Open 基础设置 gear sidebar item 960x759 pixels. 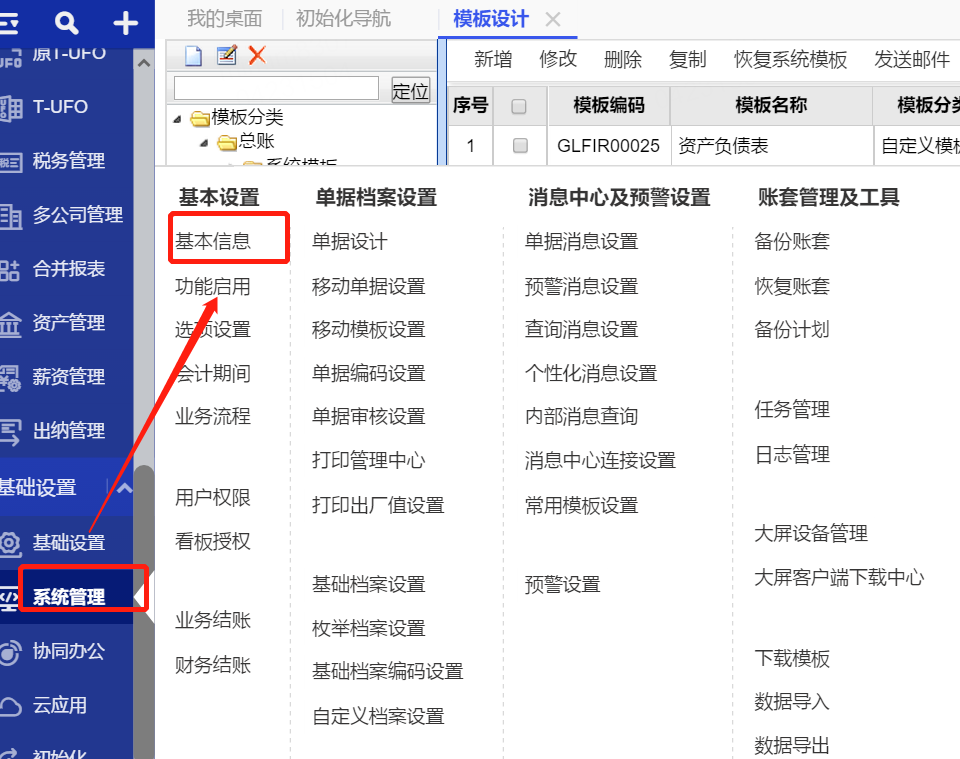[69, 542]
